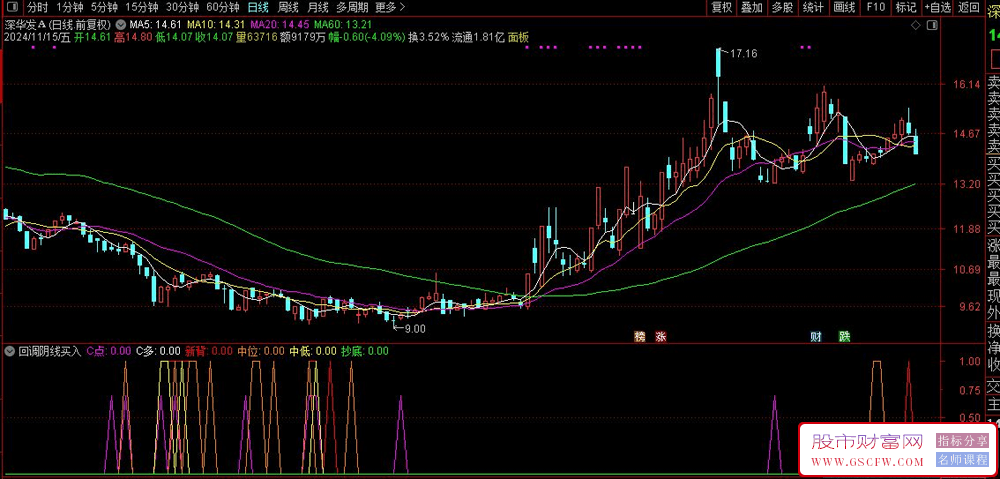Select the 30分钟 period
This screenshot has height=479, width=1000.
[x=182, y=8]
